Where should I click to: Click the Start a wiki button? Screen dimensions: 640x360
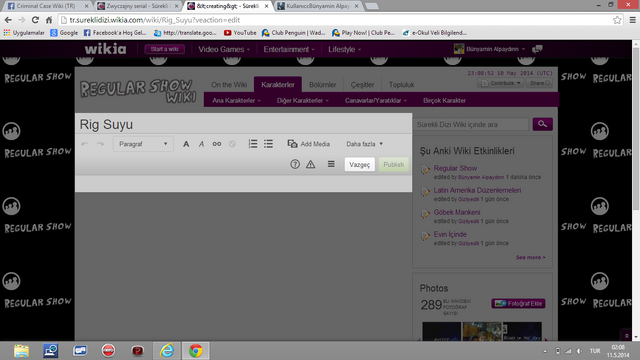[x=164, y=49]
